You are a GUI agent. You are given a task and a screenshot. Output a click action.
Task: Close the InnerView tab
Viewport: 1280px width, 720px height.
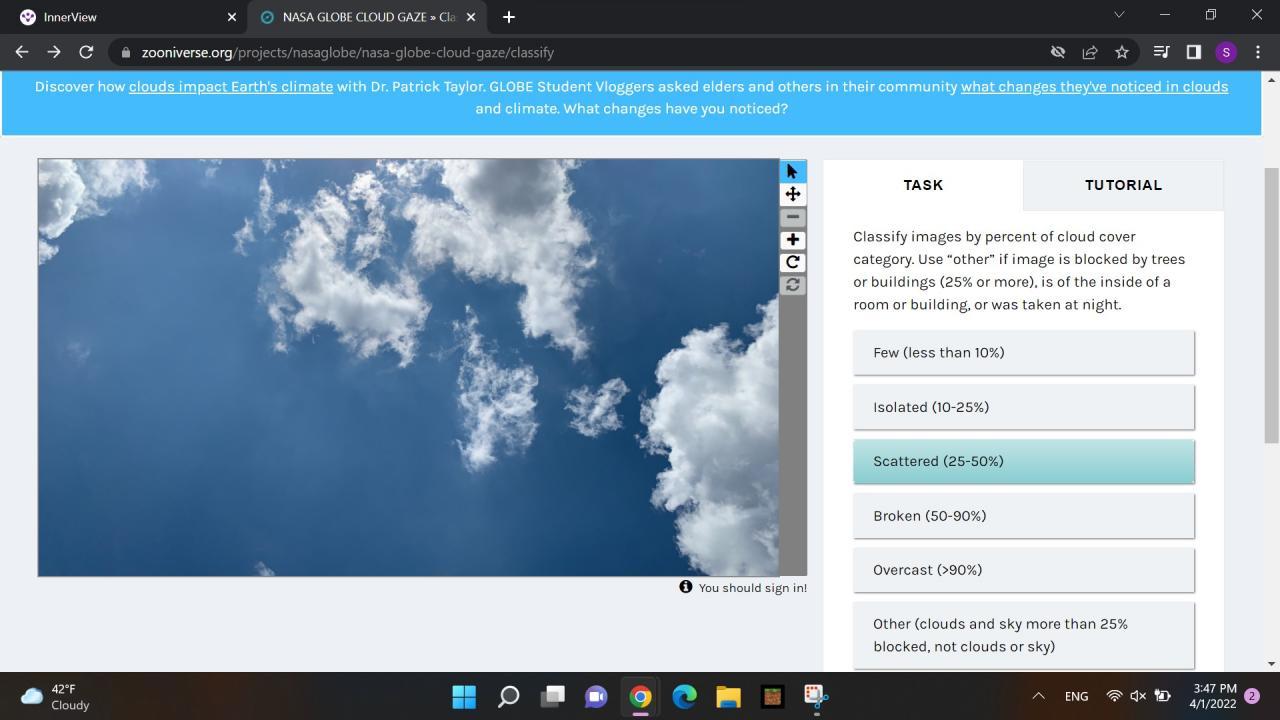click(x=232, y=17)
